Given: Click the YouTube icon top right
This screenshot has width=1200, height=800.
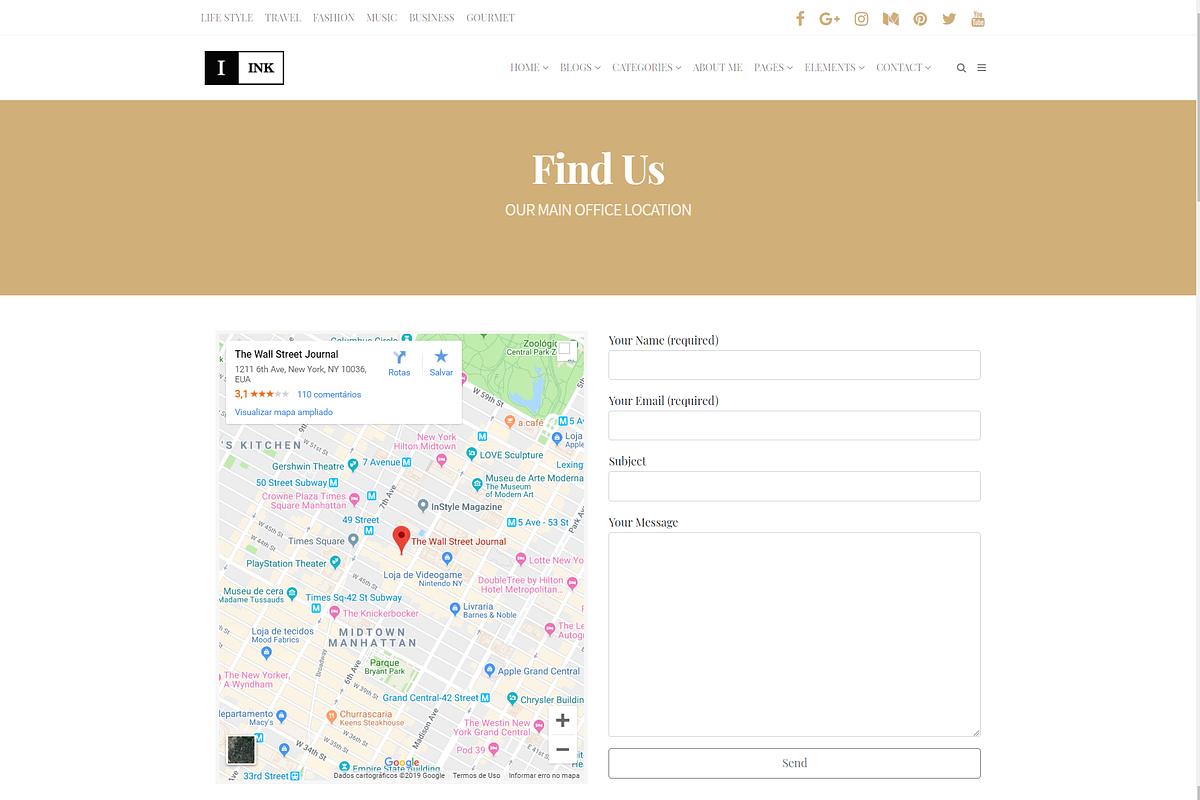Looking at the screenshot, I should (x=977, y=18).
